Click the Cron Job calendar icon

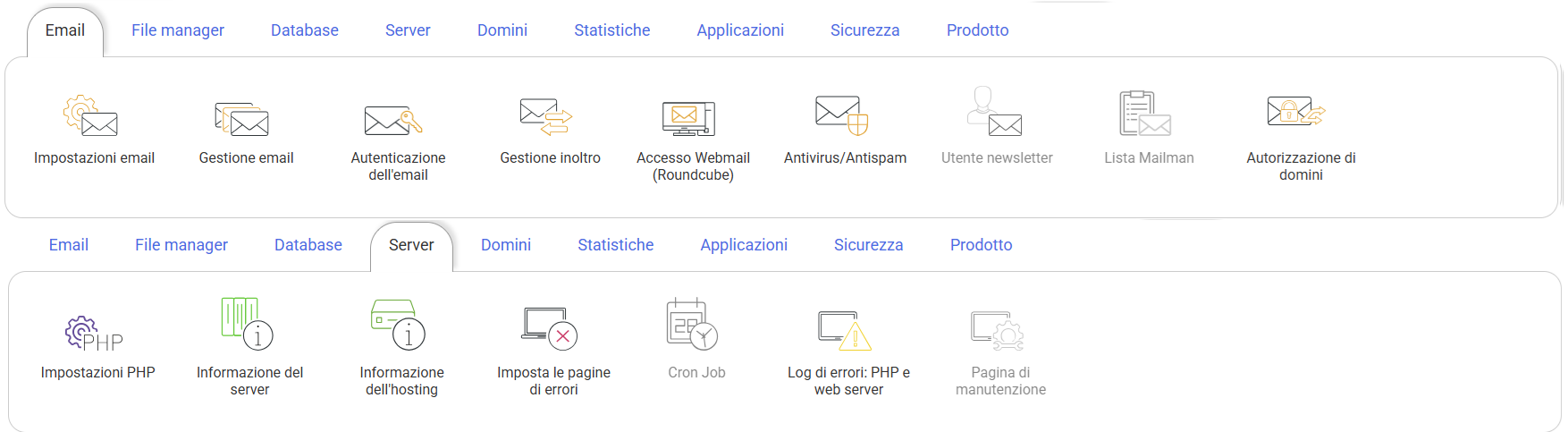click(x=693, y=324)
